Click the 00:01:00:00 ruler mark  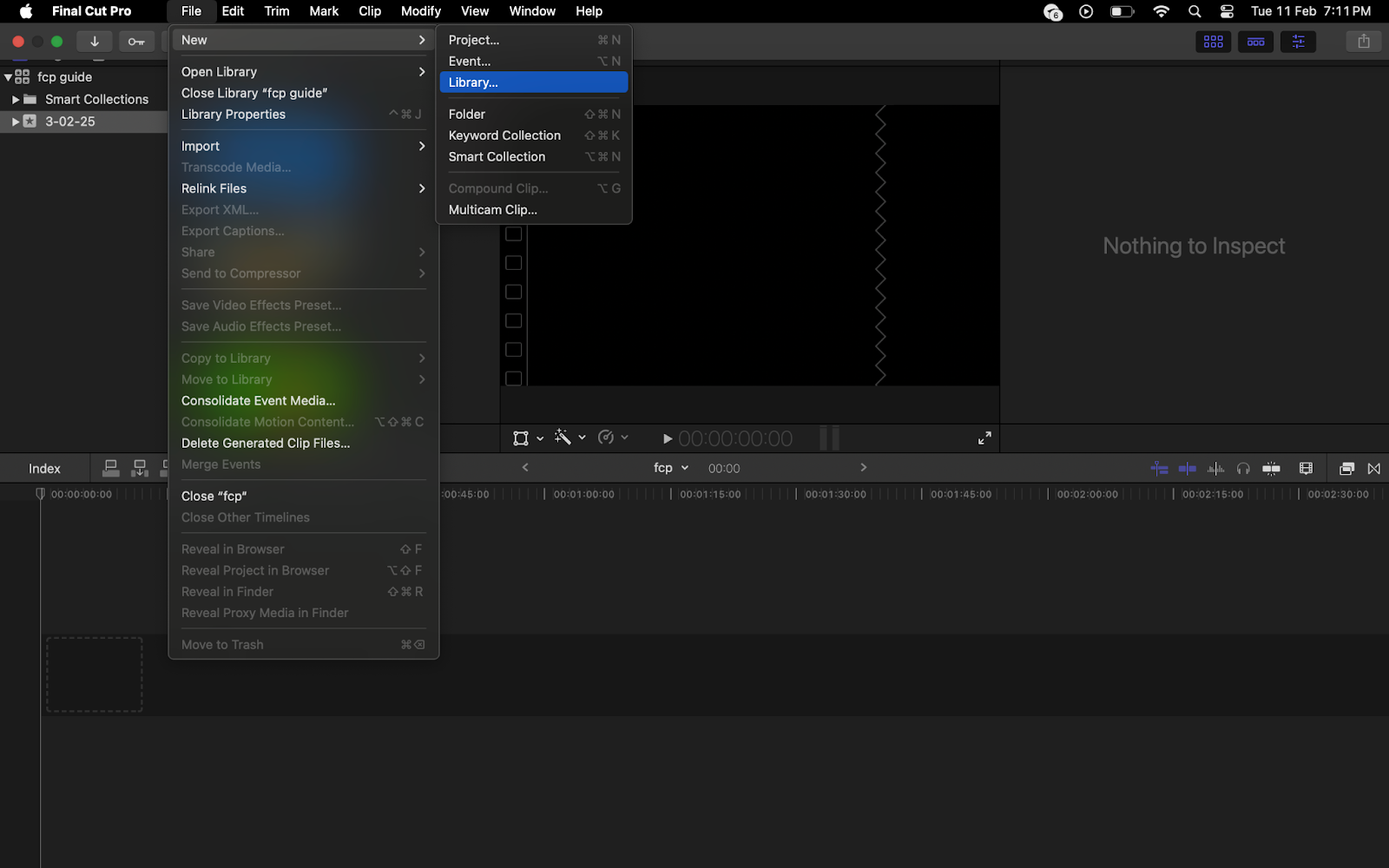click(x=583, y=495)
